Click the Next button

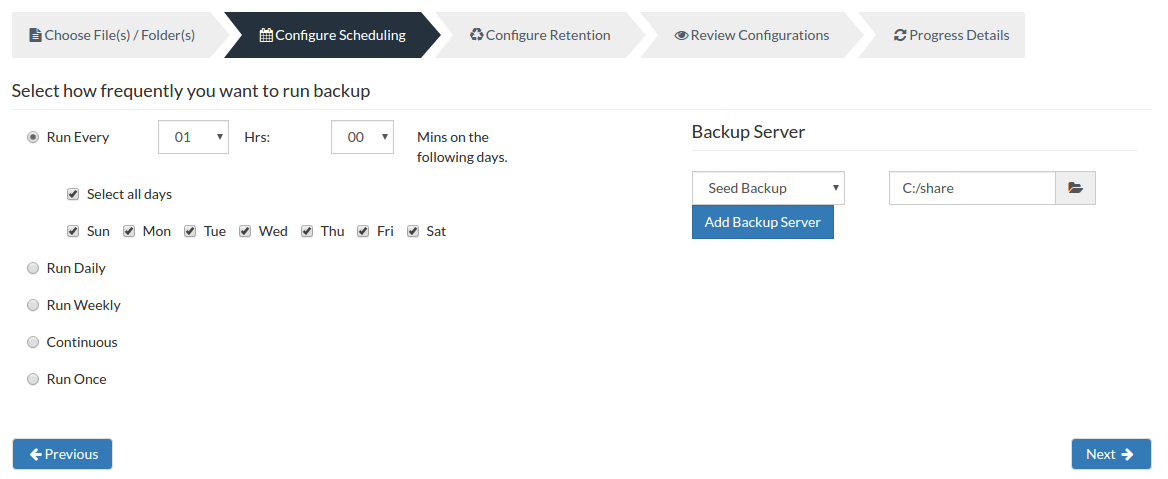[1111, 454]
